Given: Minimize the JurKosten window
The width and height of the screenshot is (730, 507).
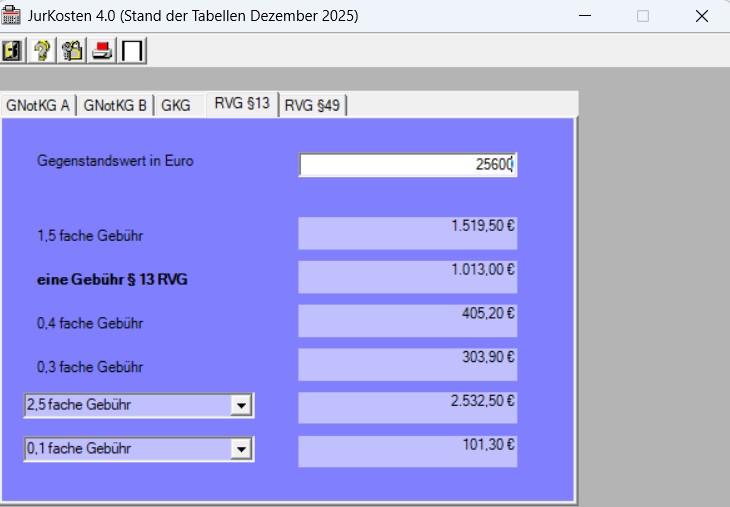Looking at the screenshot, I should (585, 16).
